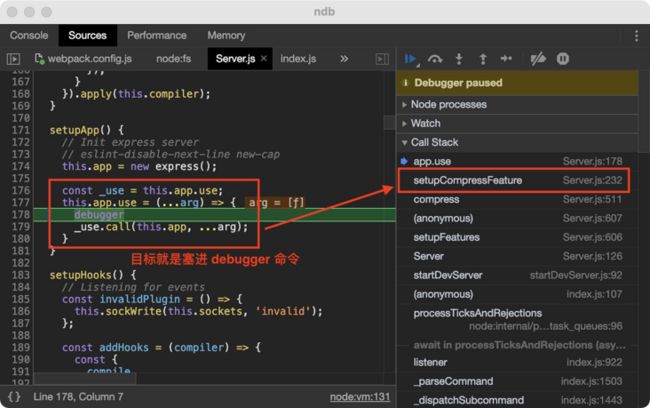Click addHooks variable on line 189

point(124,347)
